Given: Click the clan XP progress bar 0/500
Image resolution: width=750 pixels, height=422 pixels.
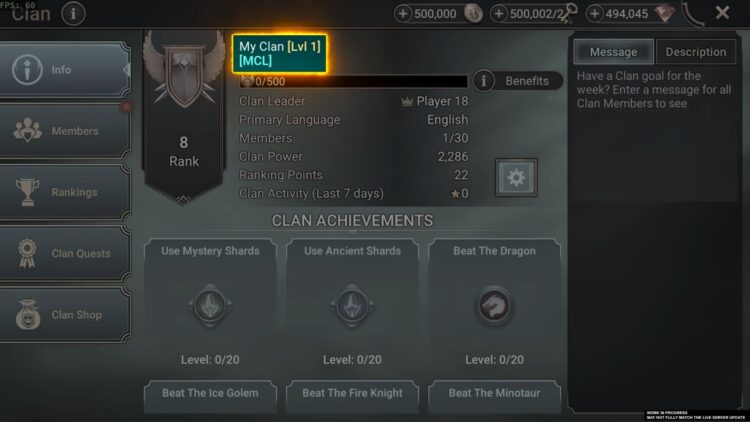Looking at the screenshot, I should click(x=353, y=81).
